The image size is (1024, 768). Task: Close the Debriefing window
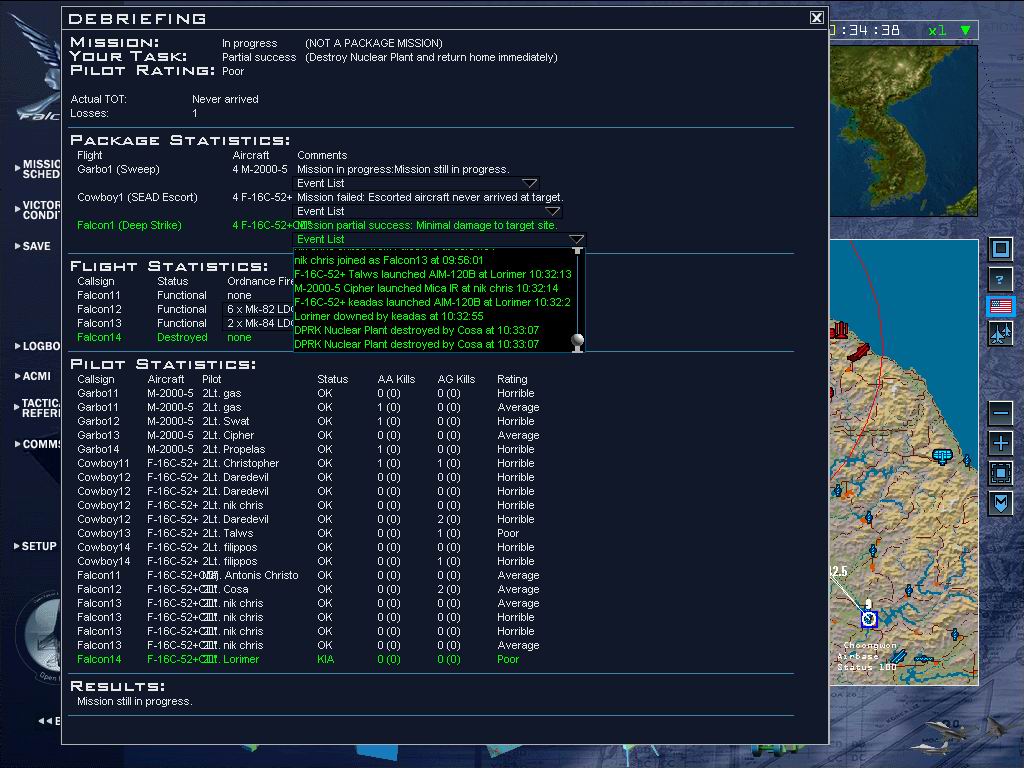[x=817, y=18]
